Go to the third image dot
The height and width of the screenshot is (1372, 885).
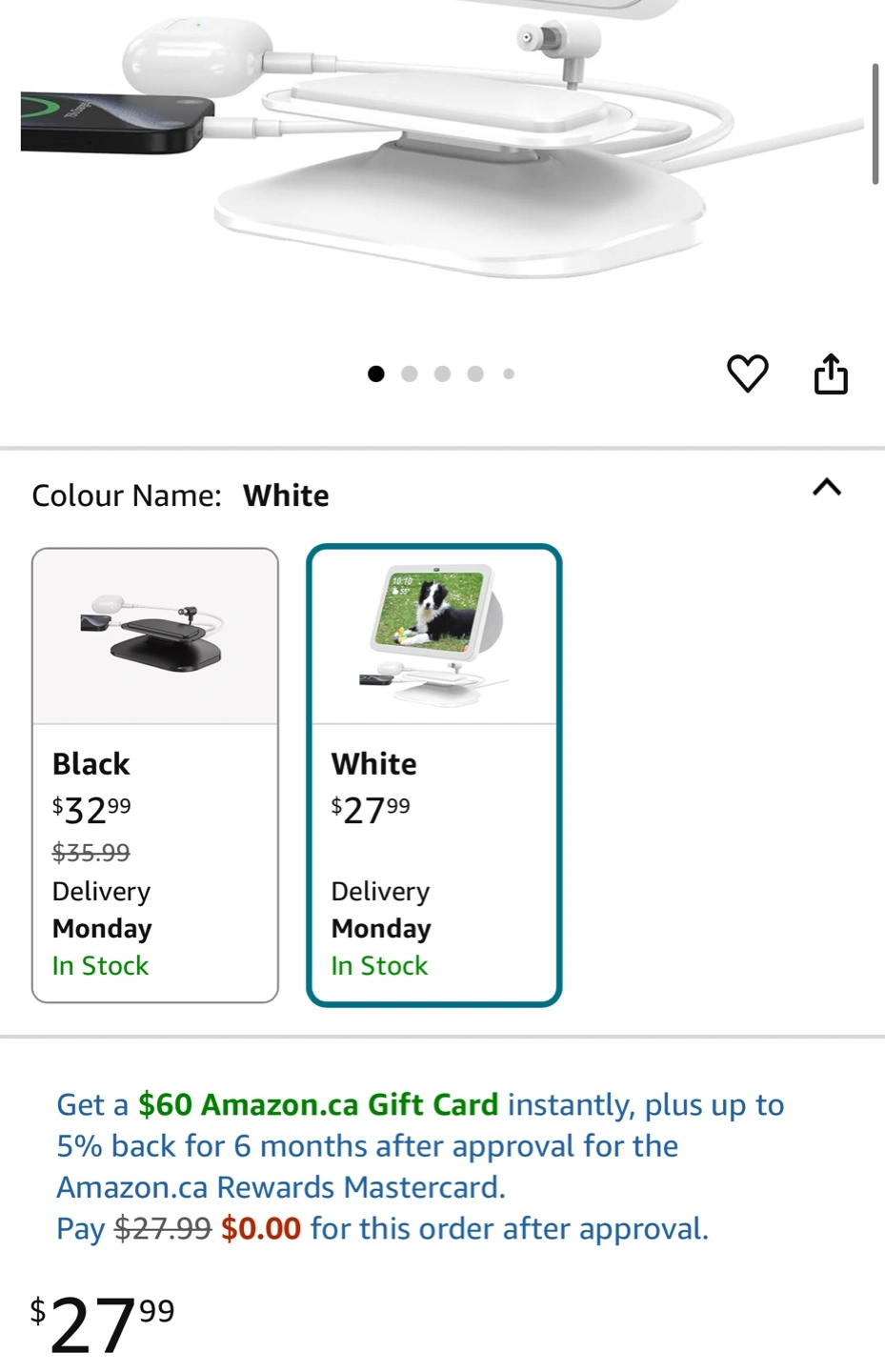pos(442,374)
